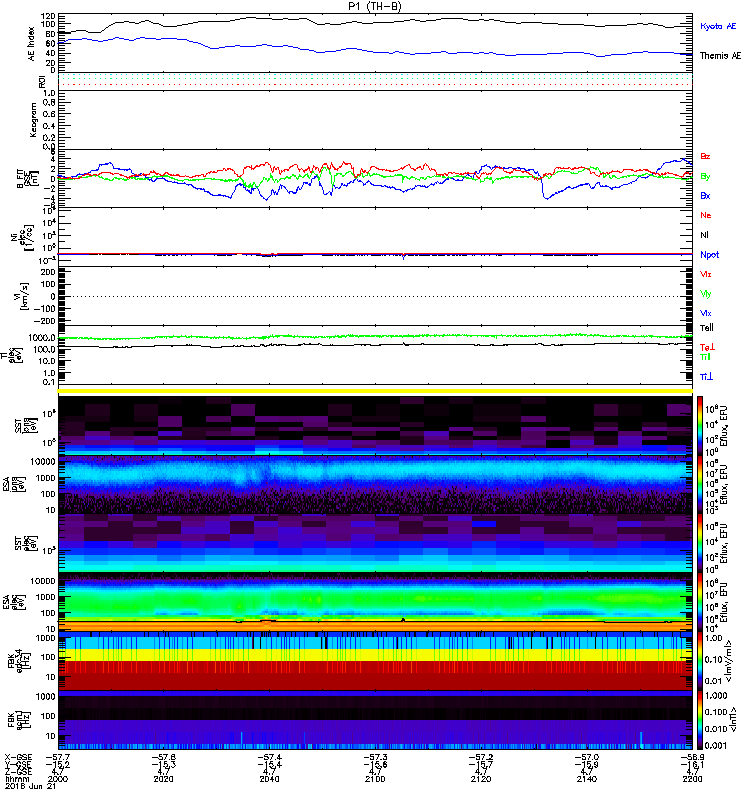
Task: Select the Kyoto AE legend label
Action: pos(718,26)
